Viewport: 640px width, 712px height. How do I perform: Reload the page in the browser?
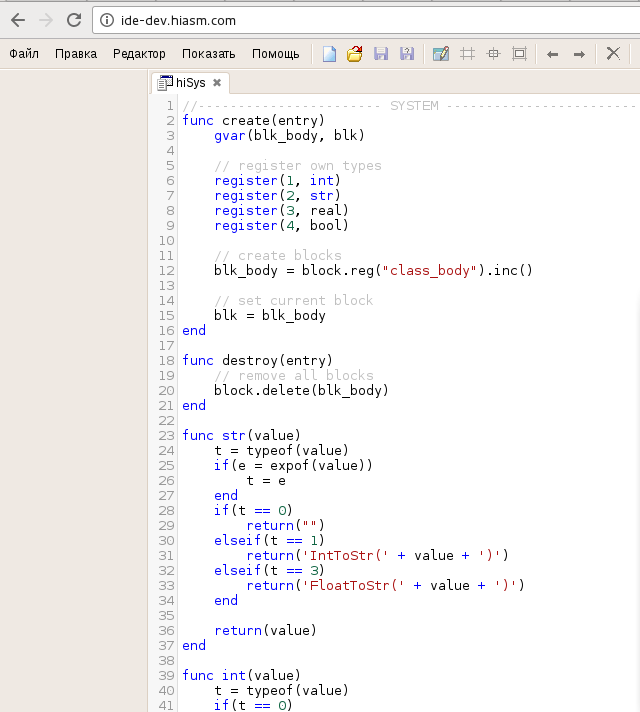click(x=73, y=19)
